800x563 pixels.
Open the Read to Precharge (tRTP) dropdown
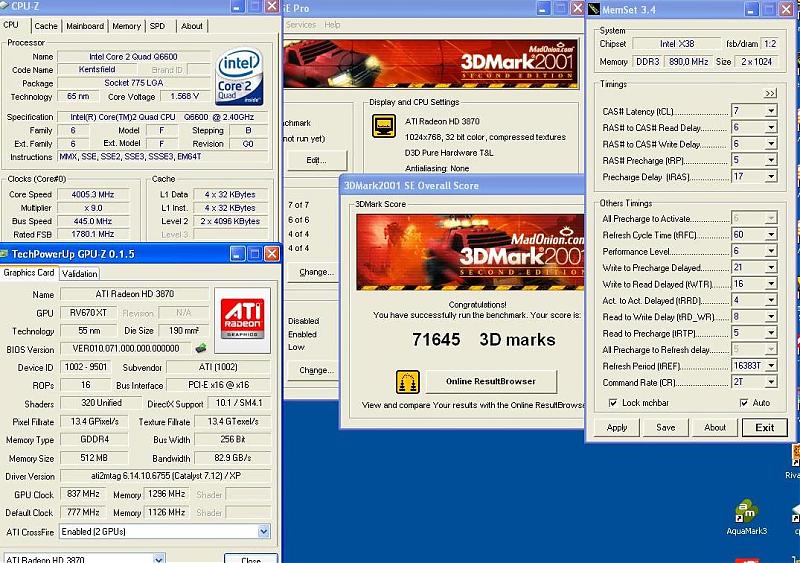click(771, 333)
